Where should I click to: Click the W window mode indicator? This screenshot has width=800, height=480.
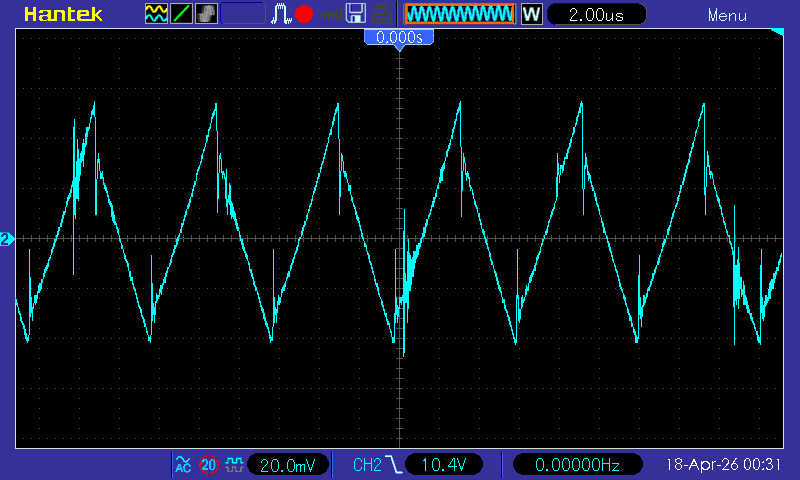pos(531,14)
